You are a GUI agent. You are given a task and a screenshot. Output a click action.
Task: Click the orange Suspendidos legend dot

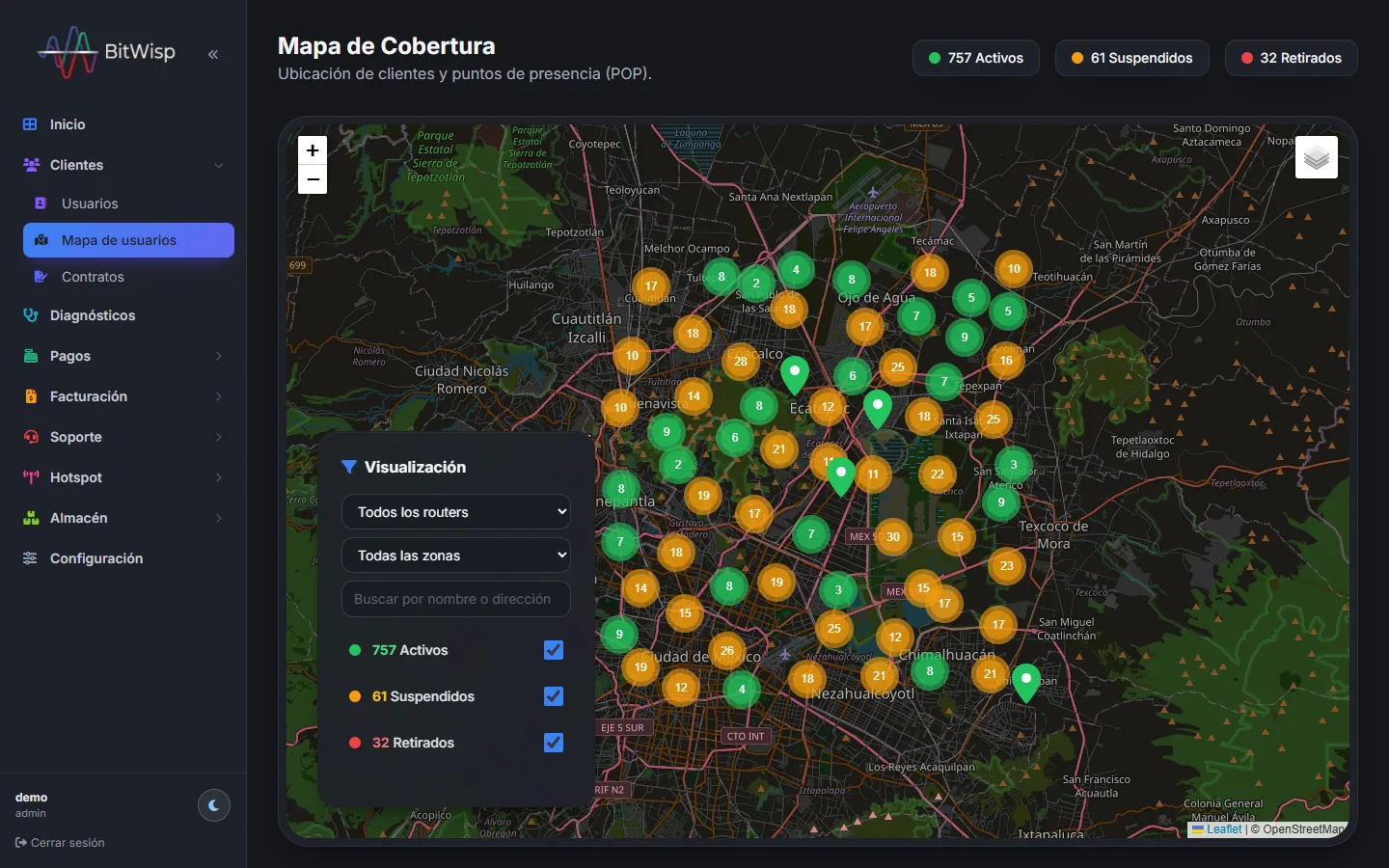point(355,696)
